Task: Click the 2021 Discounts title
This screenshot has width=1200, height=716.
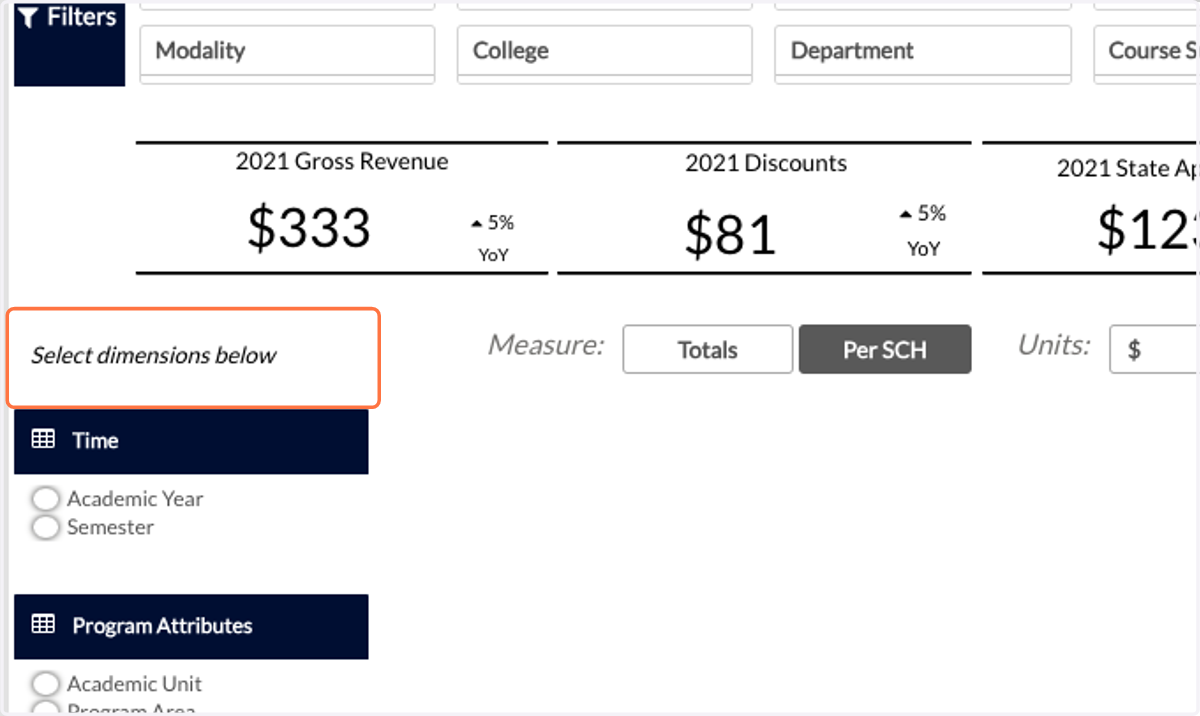Action: coord(766,163)
